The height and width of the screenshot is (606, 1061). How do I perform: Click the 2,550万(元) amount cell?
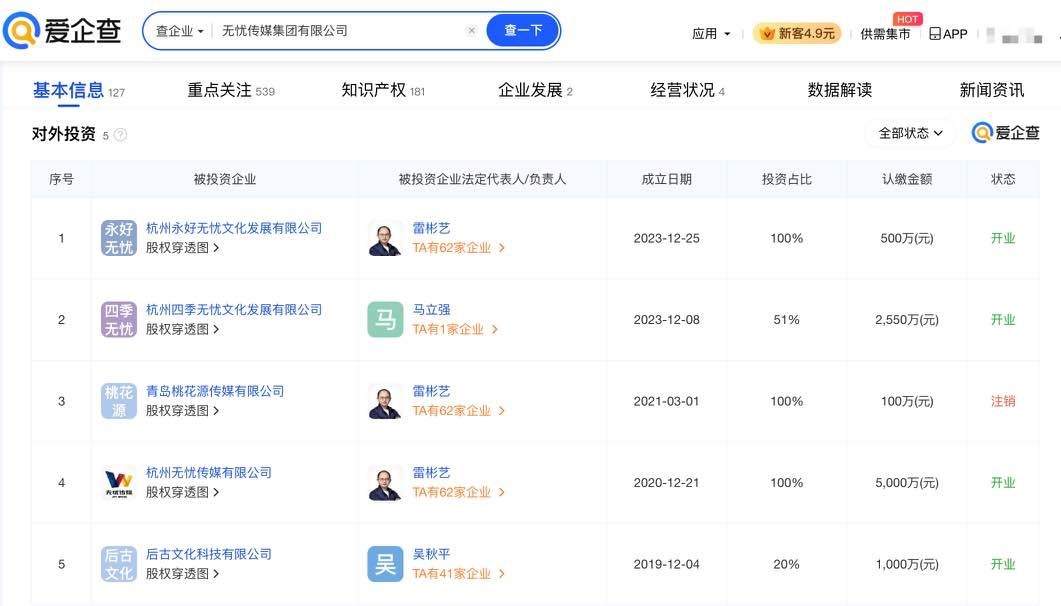907,319
